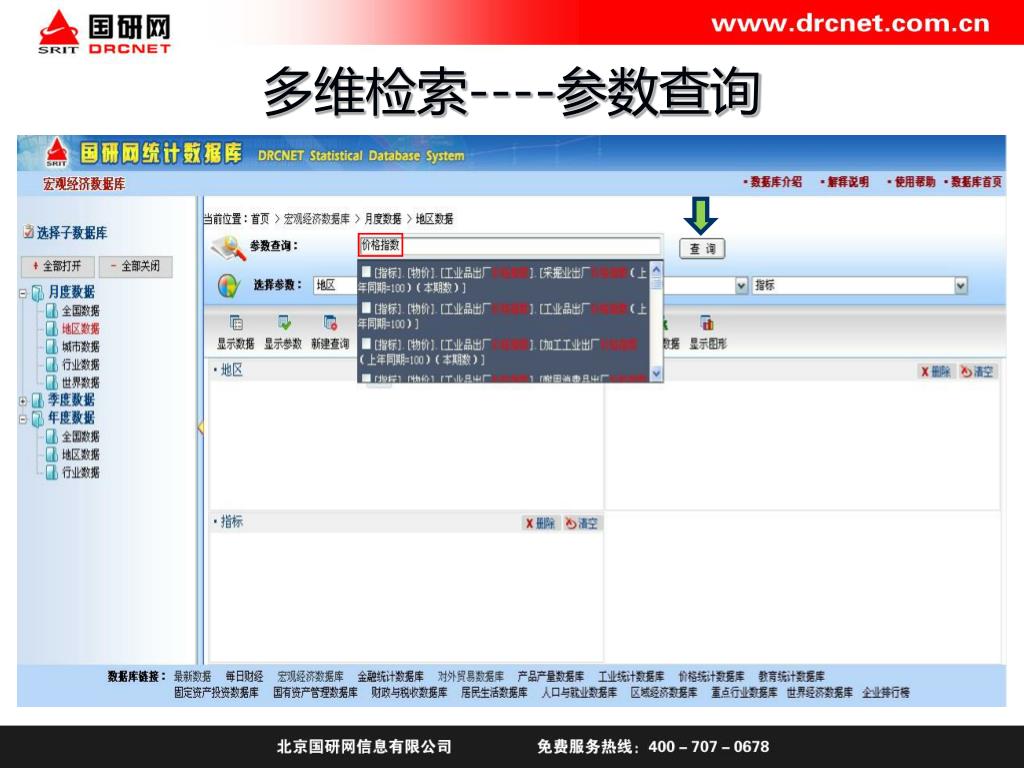Image resolution: width=1024 pixels, height=768 pixels.
Task: Open the 产品产量数据库 footer link
Action: tap(551, 677)
